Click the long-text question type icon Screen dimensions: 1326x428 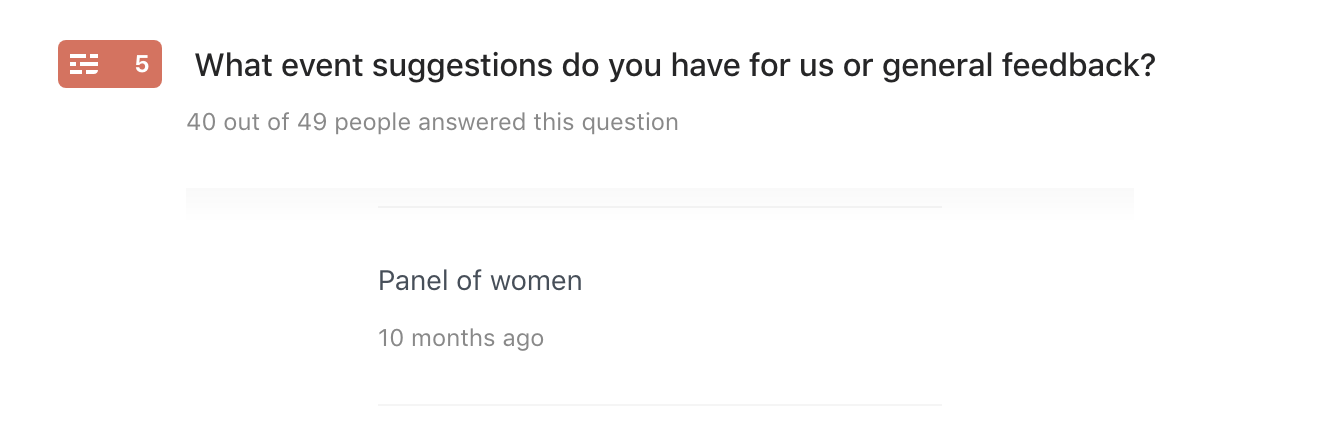pyautogui.click(x=85, y=65)
